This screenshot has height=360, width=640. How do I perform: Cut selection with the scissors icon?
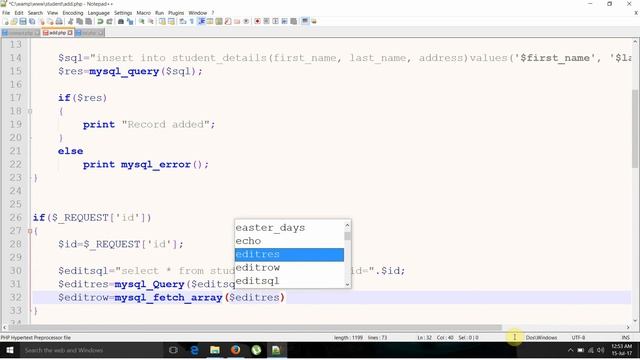(70, 21)
